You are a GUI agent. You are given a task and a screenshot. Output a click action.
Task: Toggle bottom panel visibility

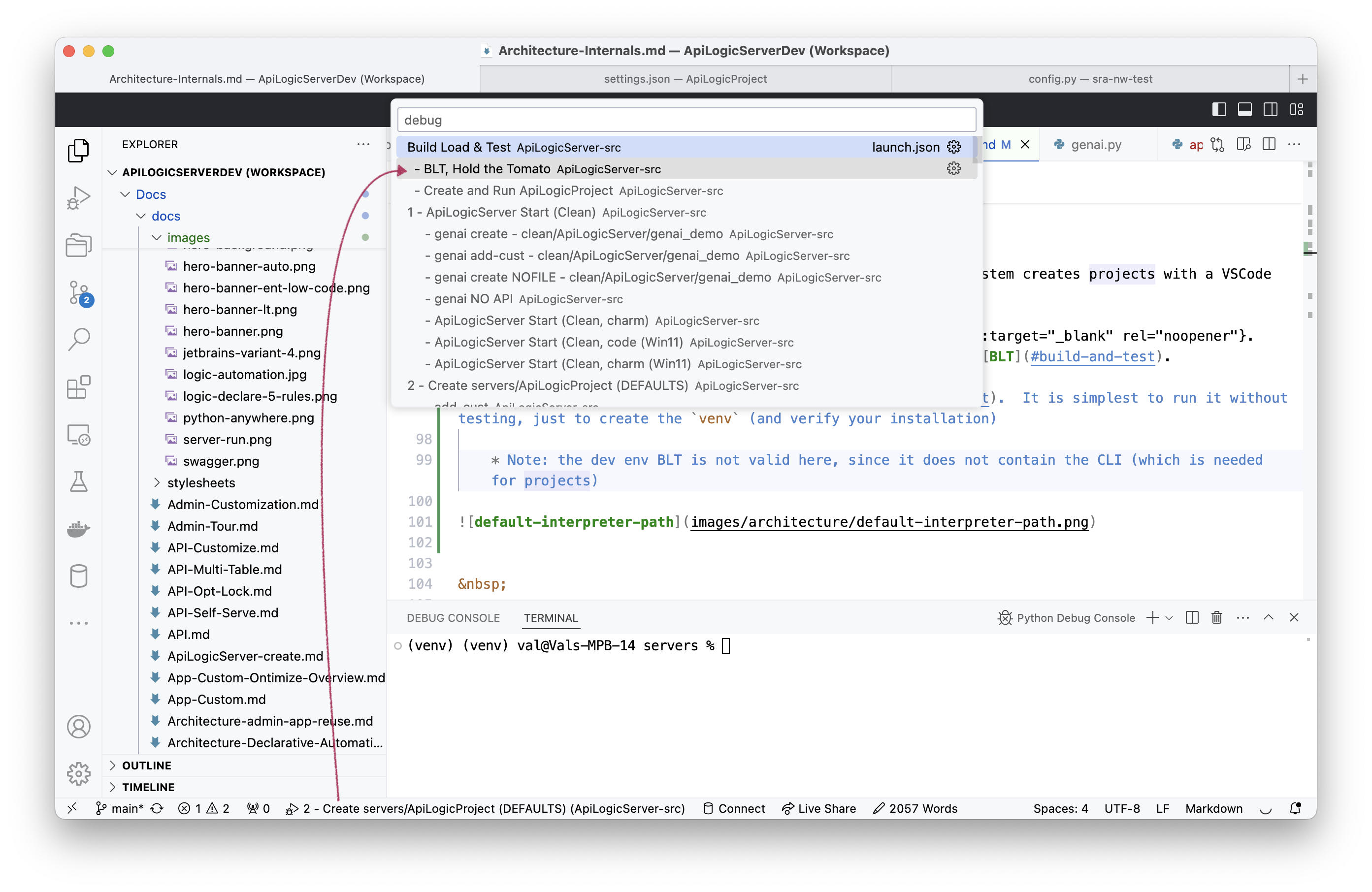click(x=1244, y=109)
